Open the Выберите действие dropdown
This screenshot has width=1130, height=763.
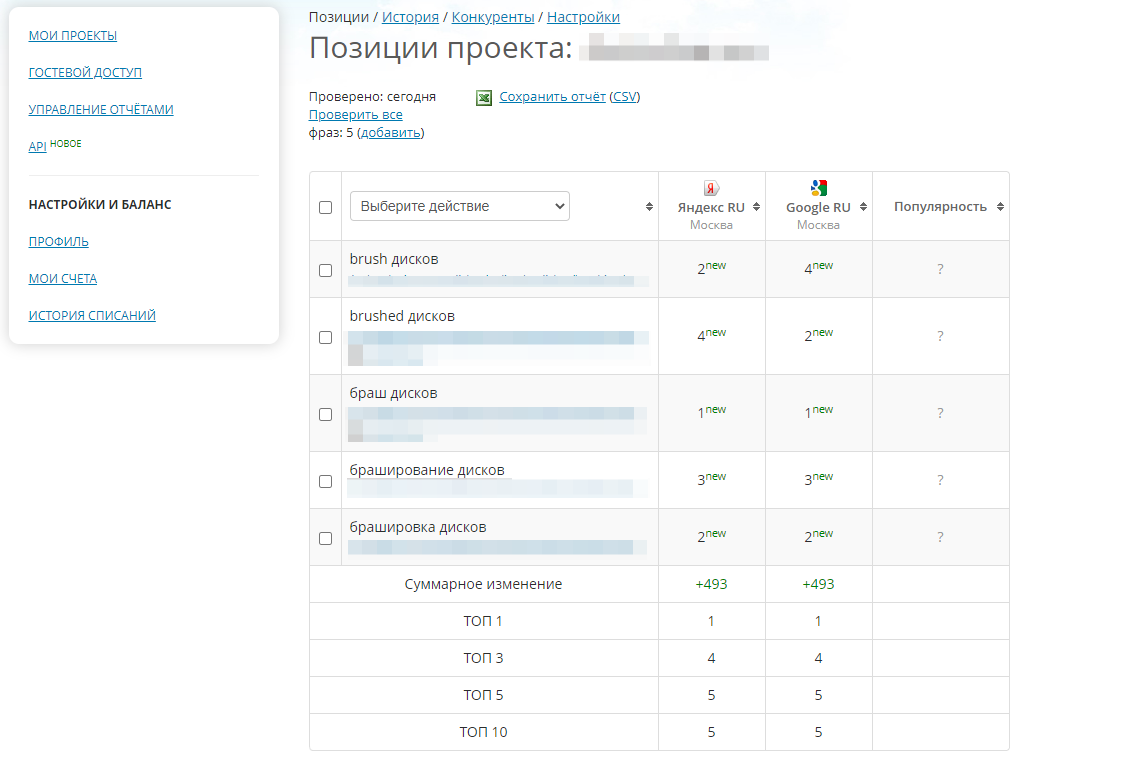[459, 206]
